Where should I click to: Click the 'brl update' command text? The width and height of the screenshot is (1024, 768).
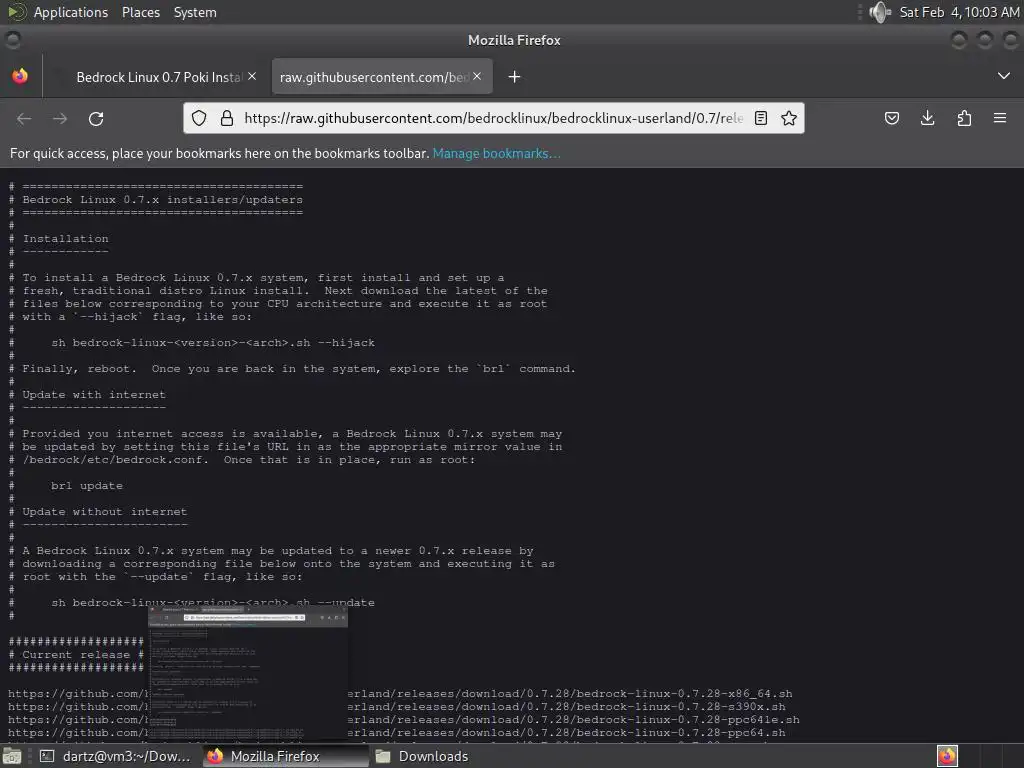(x=87, y=486)
